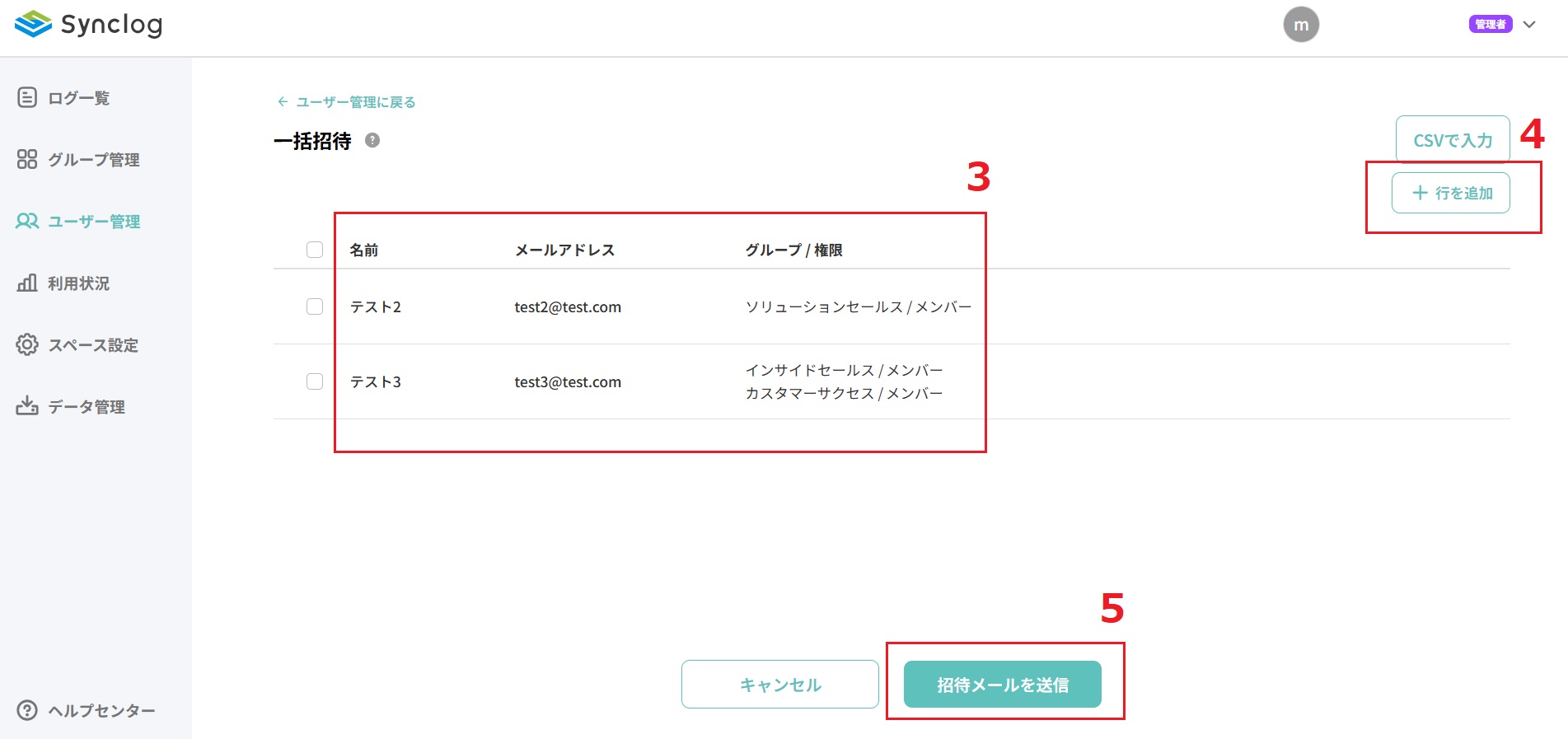
Task: Click the 行を追加 button
Action: pos(1451,193)
